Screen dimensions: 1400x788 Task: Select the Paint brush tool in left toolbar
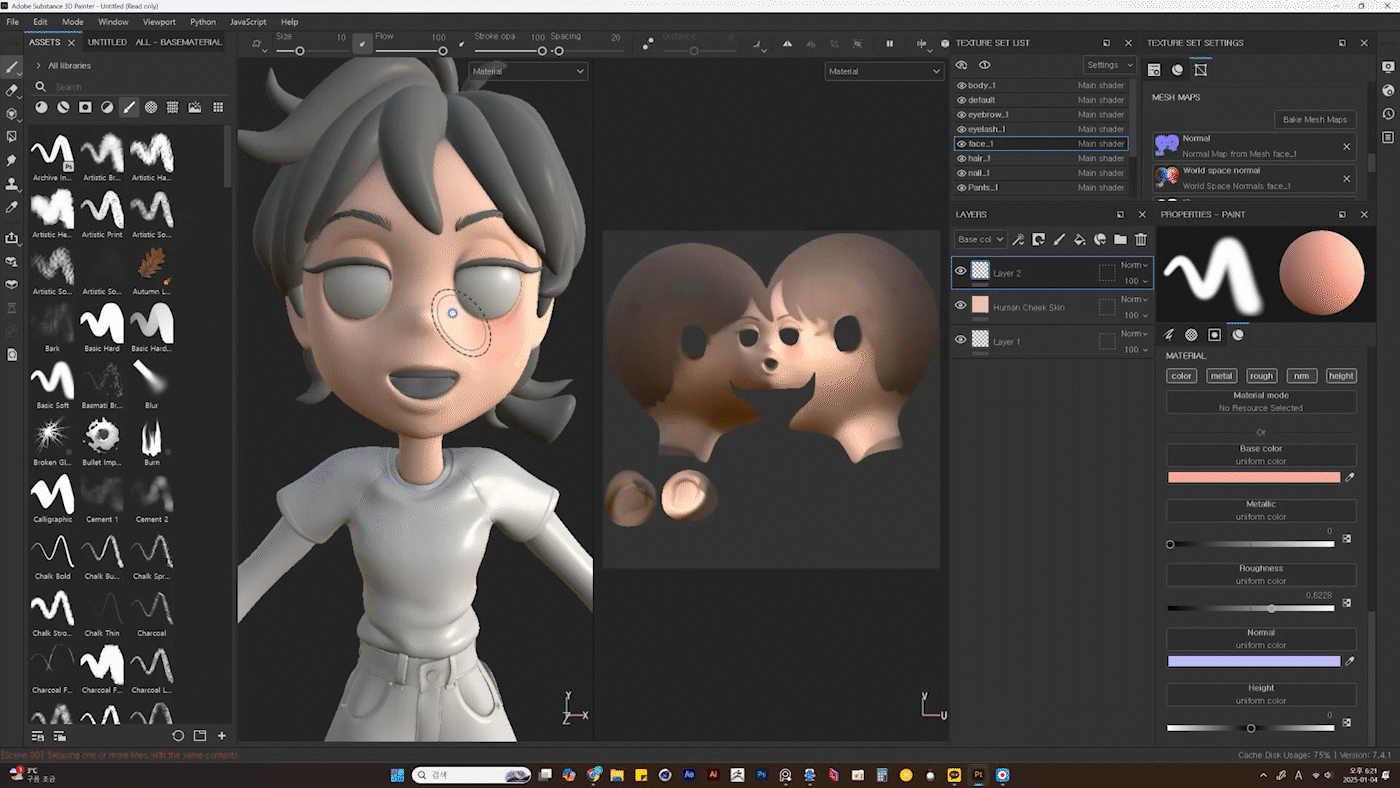click(x=12, y=67)
